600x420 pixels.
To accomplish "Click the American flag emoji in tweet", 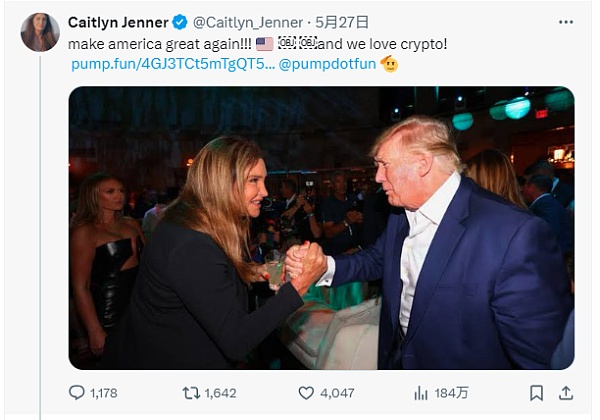I will 264,44.
